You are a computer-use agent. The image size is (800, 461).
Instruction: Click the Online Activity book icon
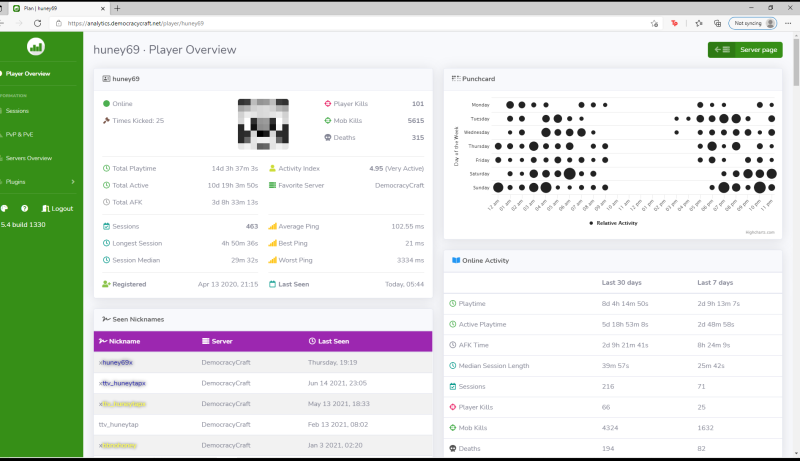[456, 260]
